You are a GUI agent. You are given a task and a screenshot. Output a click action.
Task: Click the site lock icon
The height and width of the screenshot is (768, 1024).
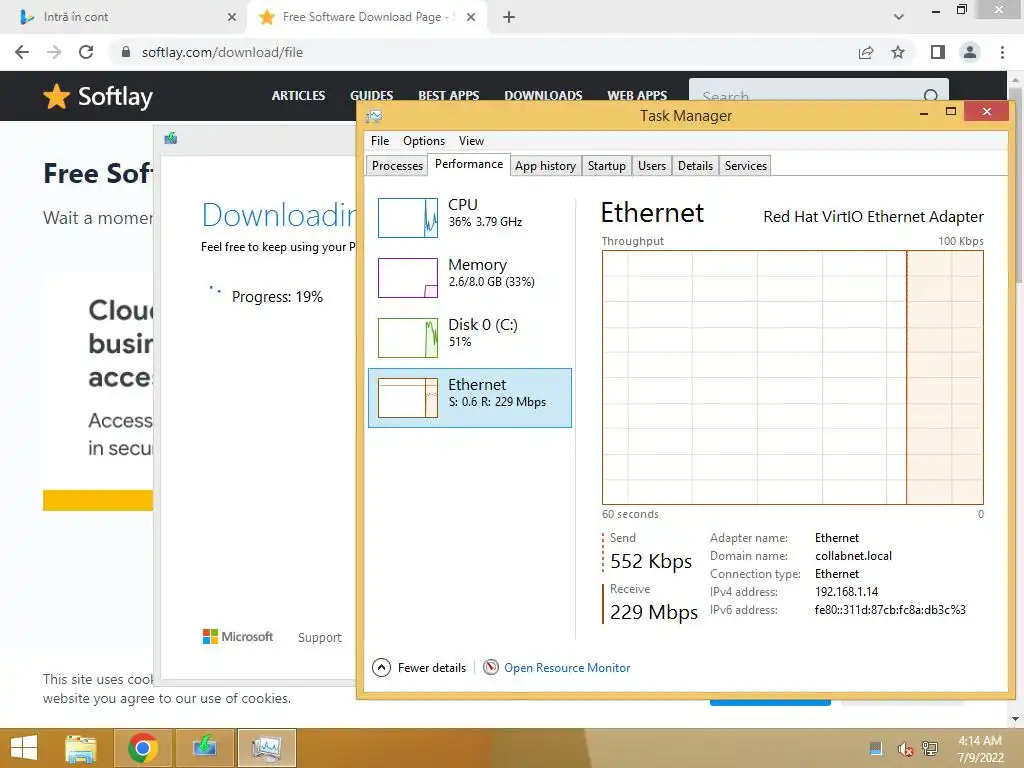126,52
